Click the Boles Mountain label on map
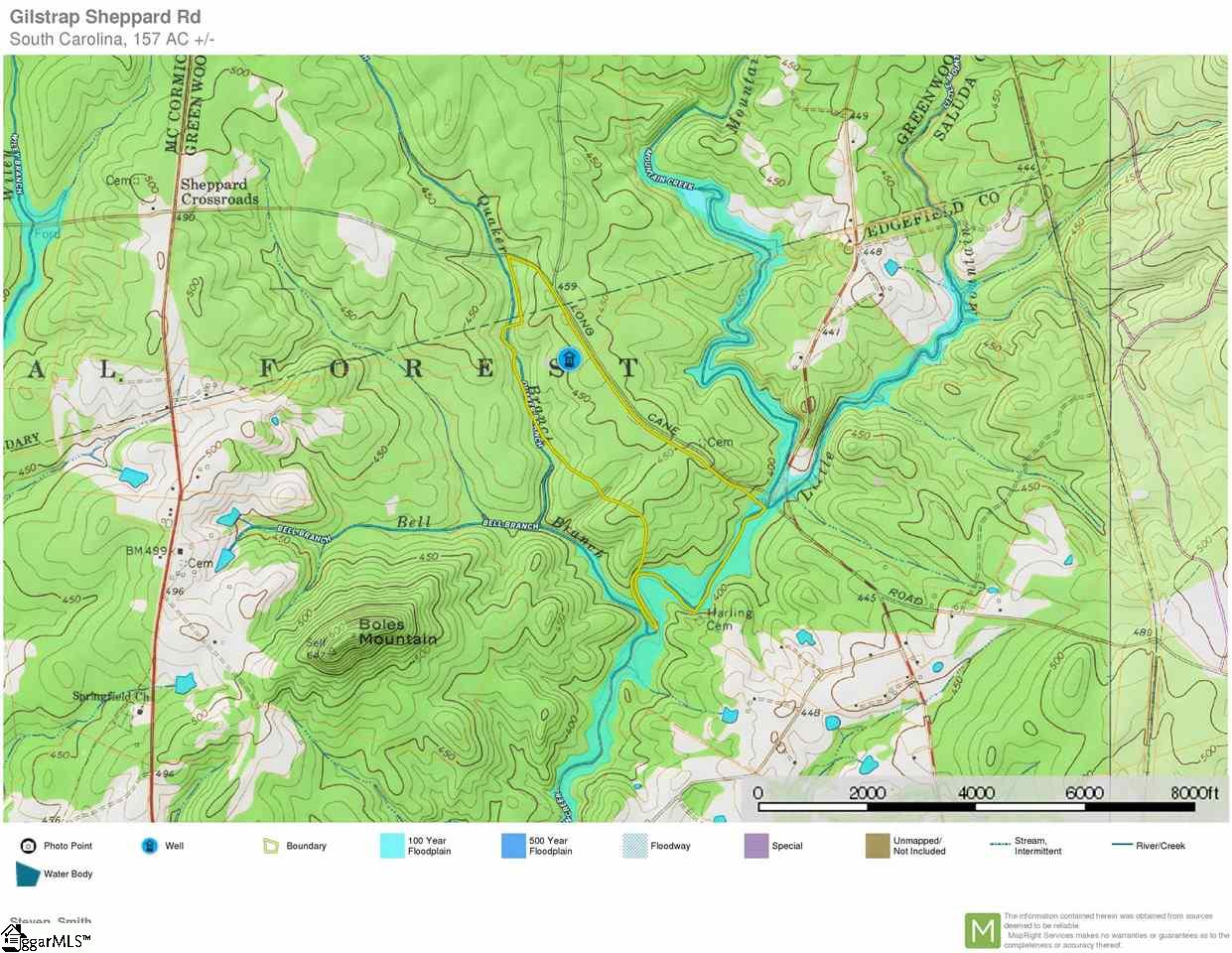The image size is (1232, 953). pos(396,632)
